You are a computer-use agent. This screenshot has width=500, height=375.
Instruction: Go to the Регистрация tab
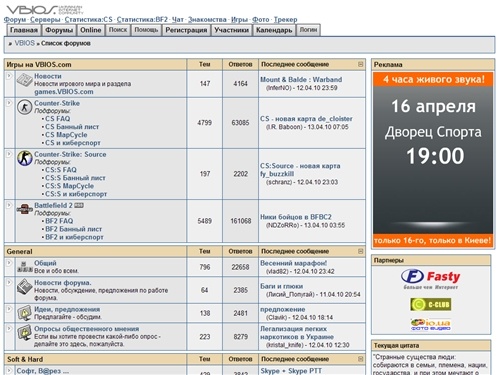point(186,30)
